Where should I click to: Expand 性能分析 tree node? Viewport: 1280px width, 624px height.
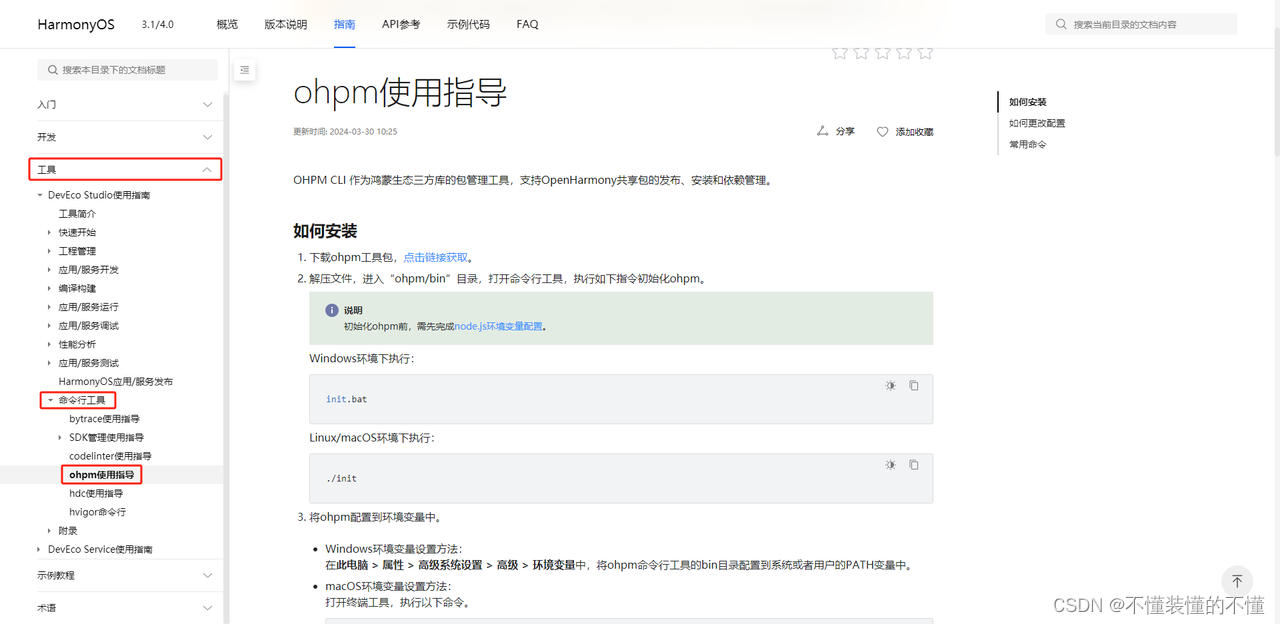click(x=50, y=344)
